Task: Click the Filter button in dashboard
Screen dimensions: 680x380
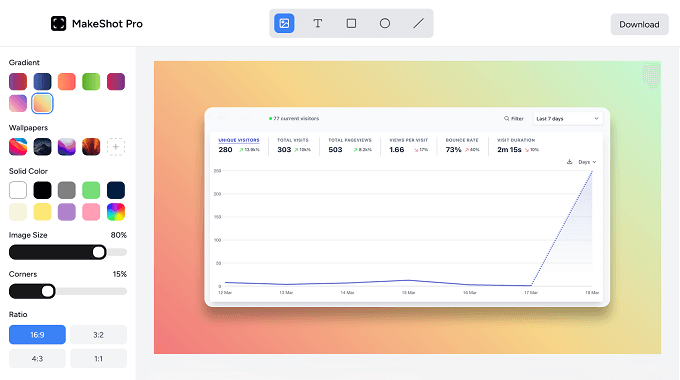Action: point(513,118)
